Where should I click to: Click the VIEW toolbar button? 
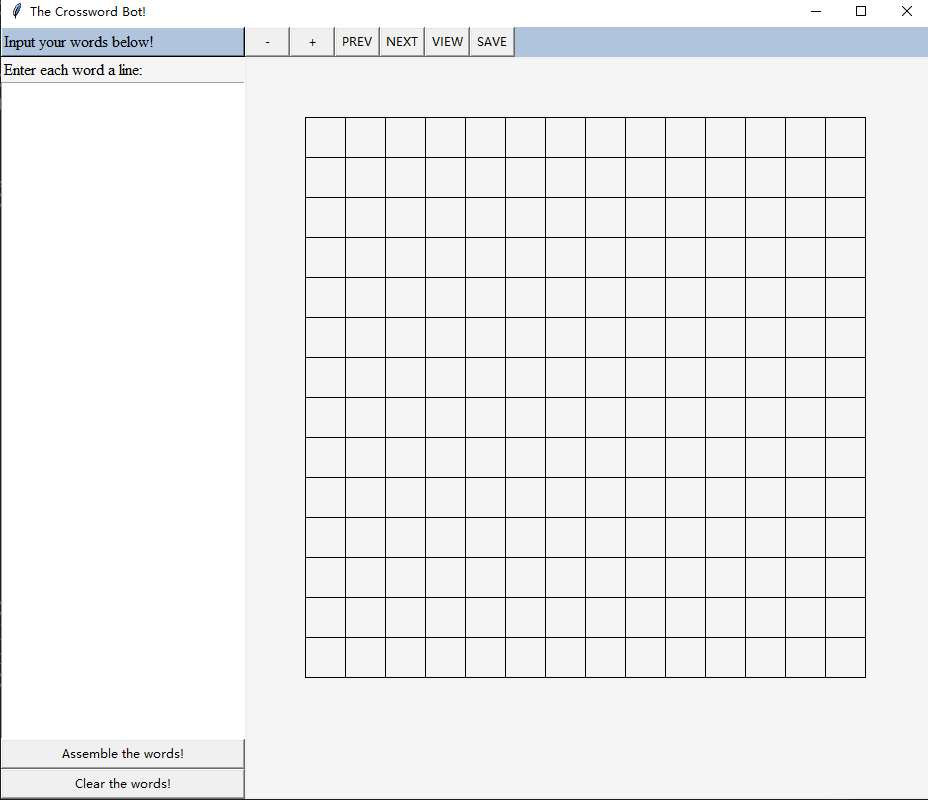[446, 41]
